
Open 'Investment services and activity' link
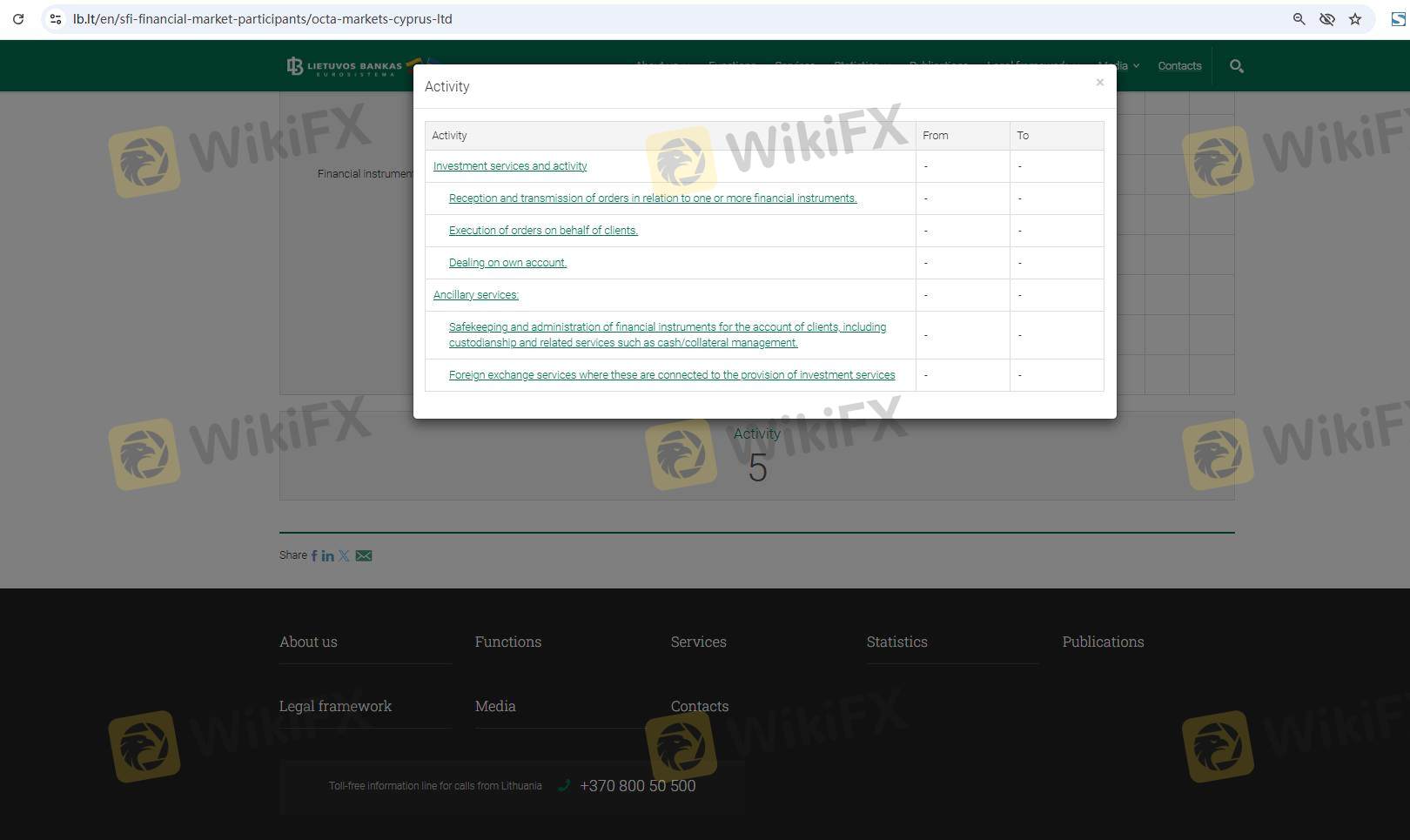coord(510,166)
